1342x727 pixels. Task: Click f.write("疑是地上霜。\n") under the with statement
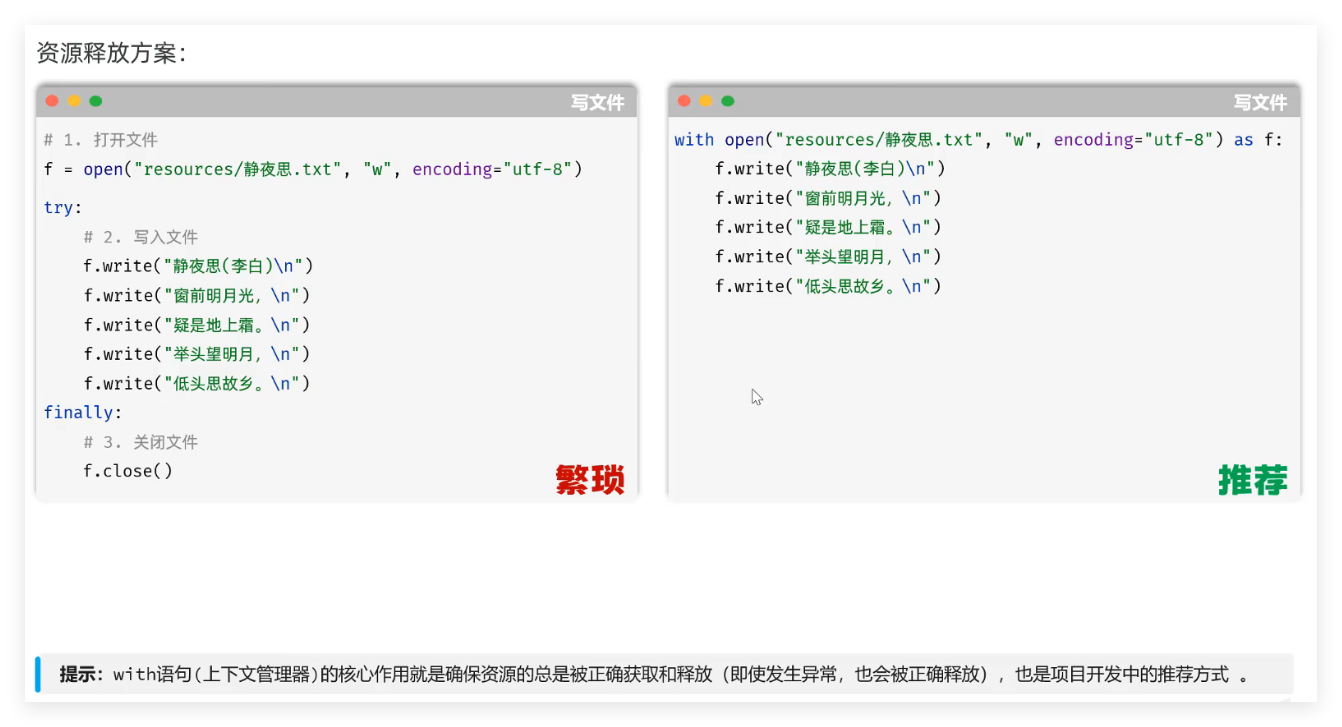coord(829,227)
